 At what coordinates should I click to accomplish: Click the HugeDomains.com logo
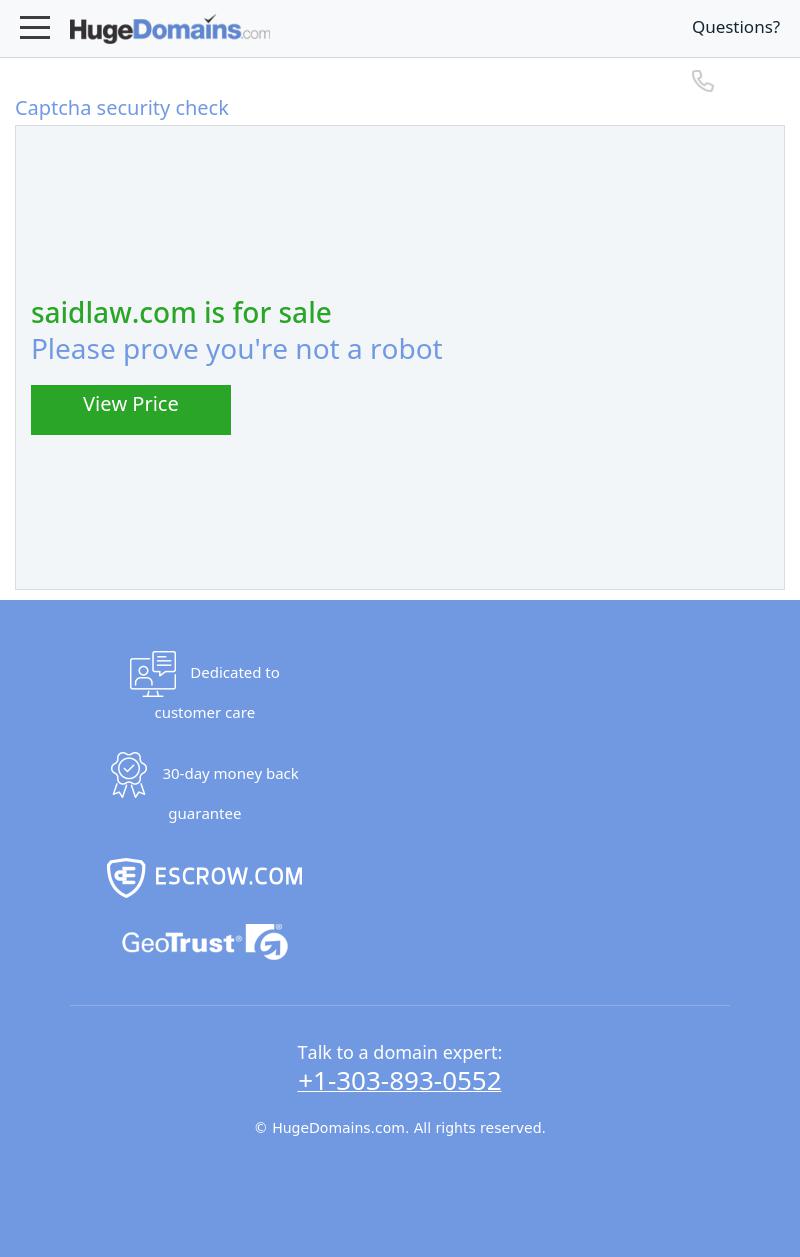tap(170, 29)
